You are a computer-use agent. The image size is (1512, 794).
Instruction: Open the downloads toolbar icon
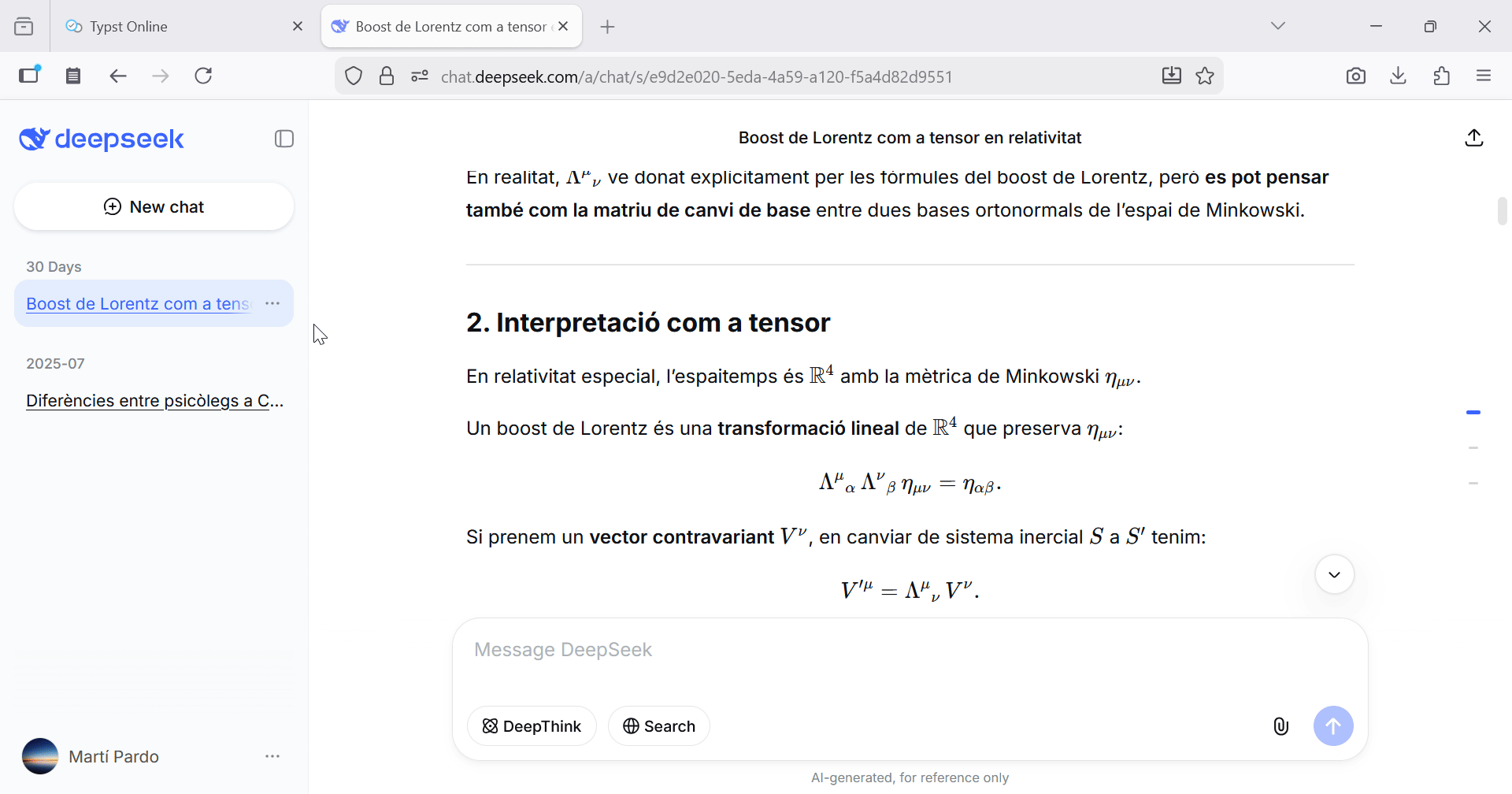(1398, 76)
